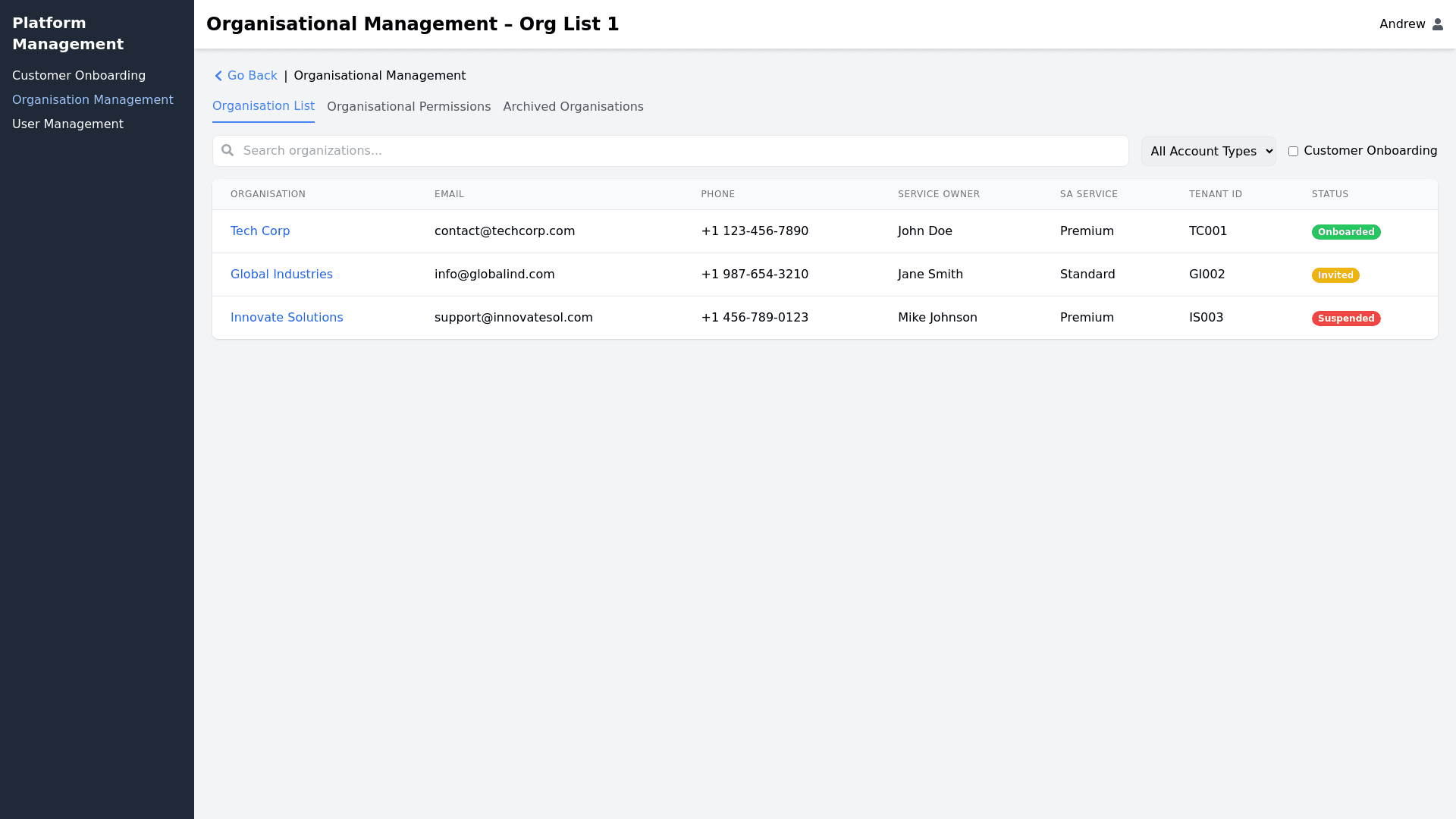
Task: Select the Organisation List tab
Action: [x=263, y=106]
